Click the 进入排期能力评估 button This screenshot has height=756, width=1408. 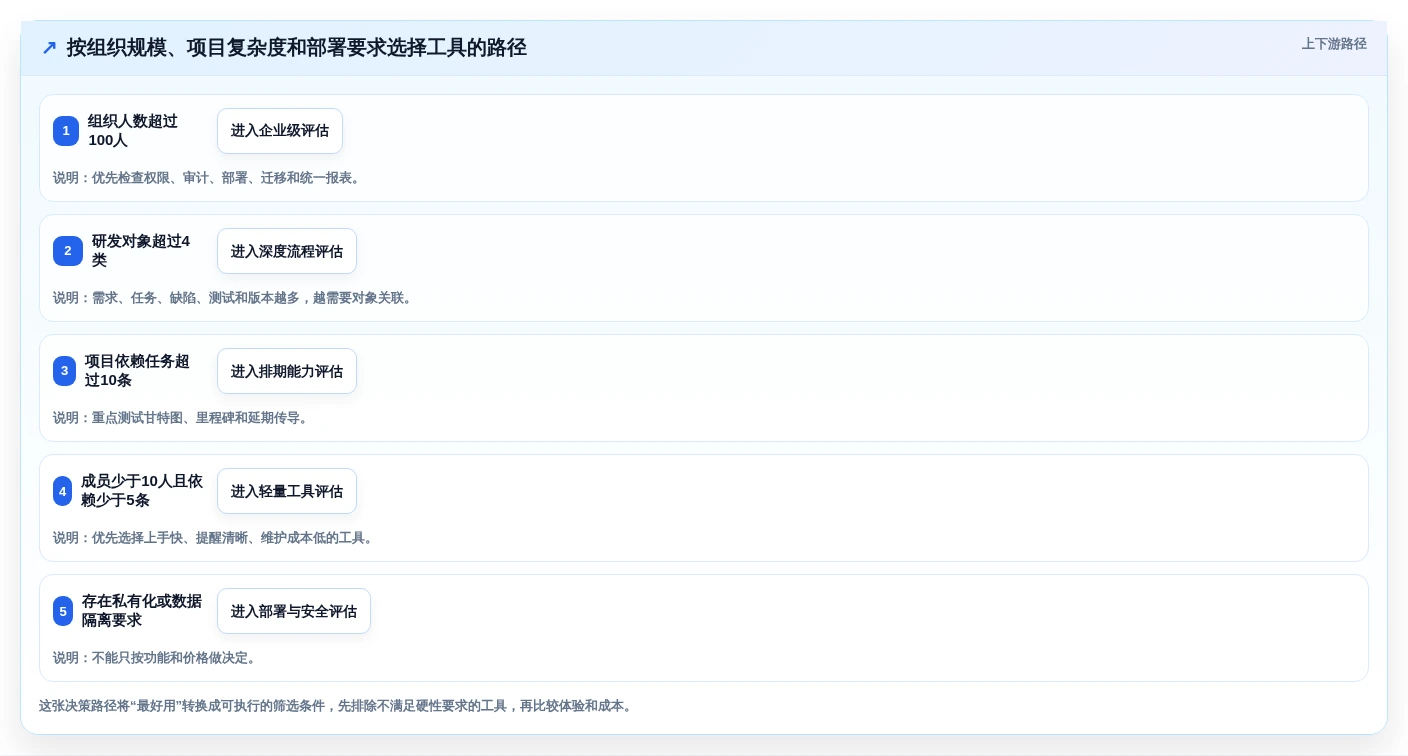click(287, 371)
